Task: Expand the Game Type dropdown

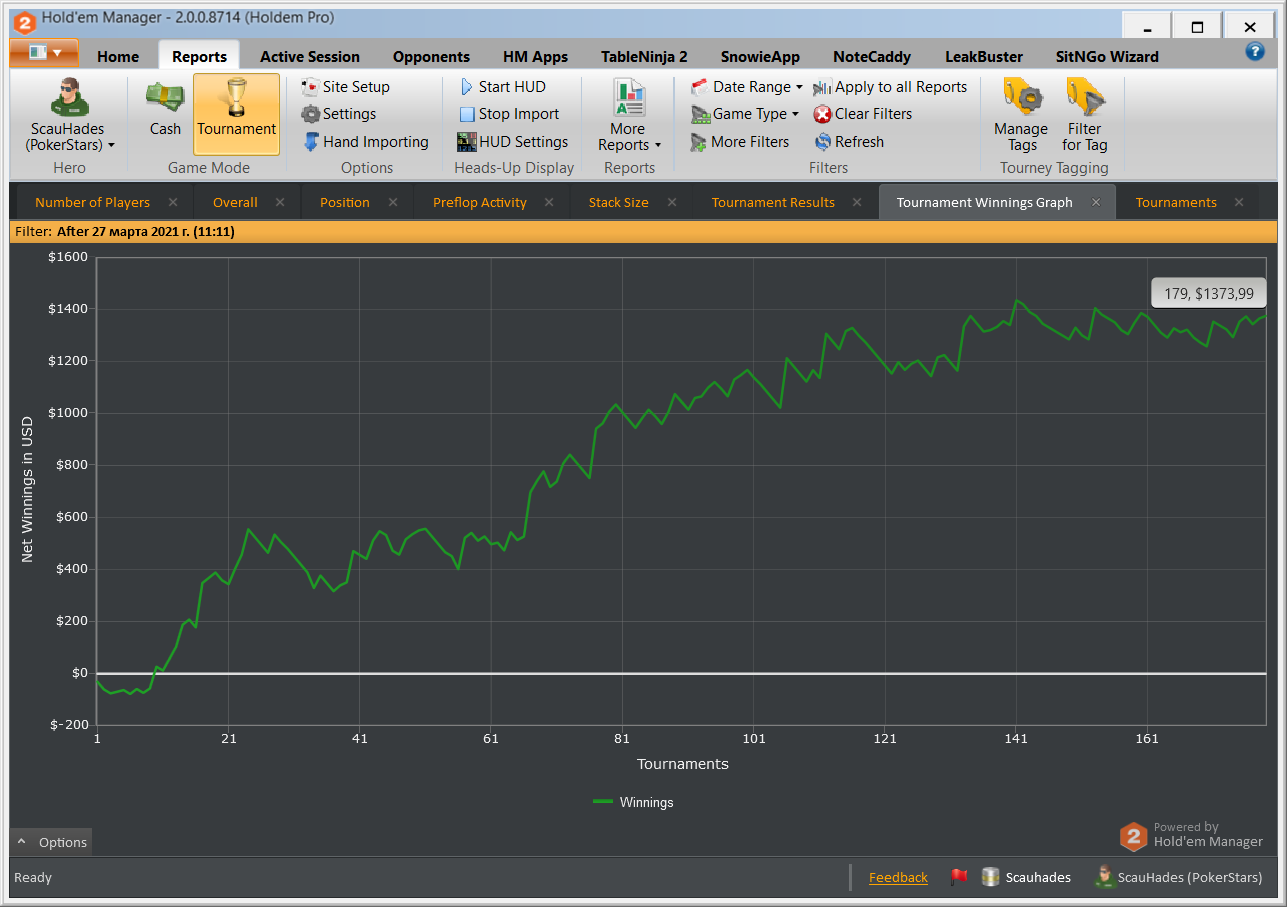Action: point(745,114)
